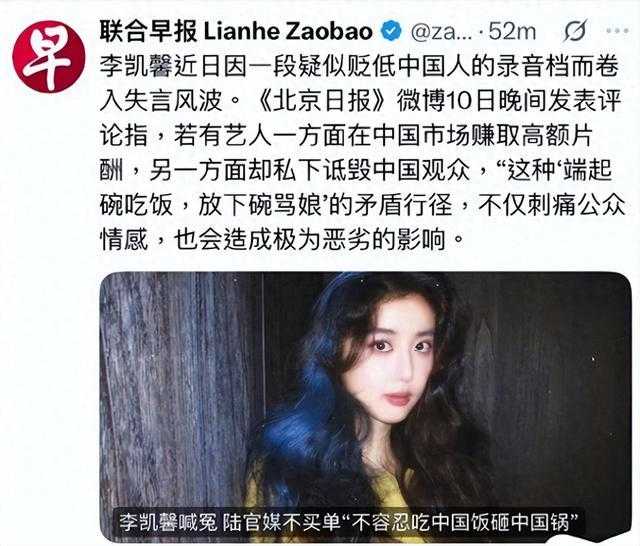Select the Chinese display name 联合早报
The width and height of the screenshot is (640, 546).
pos(148,31)
